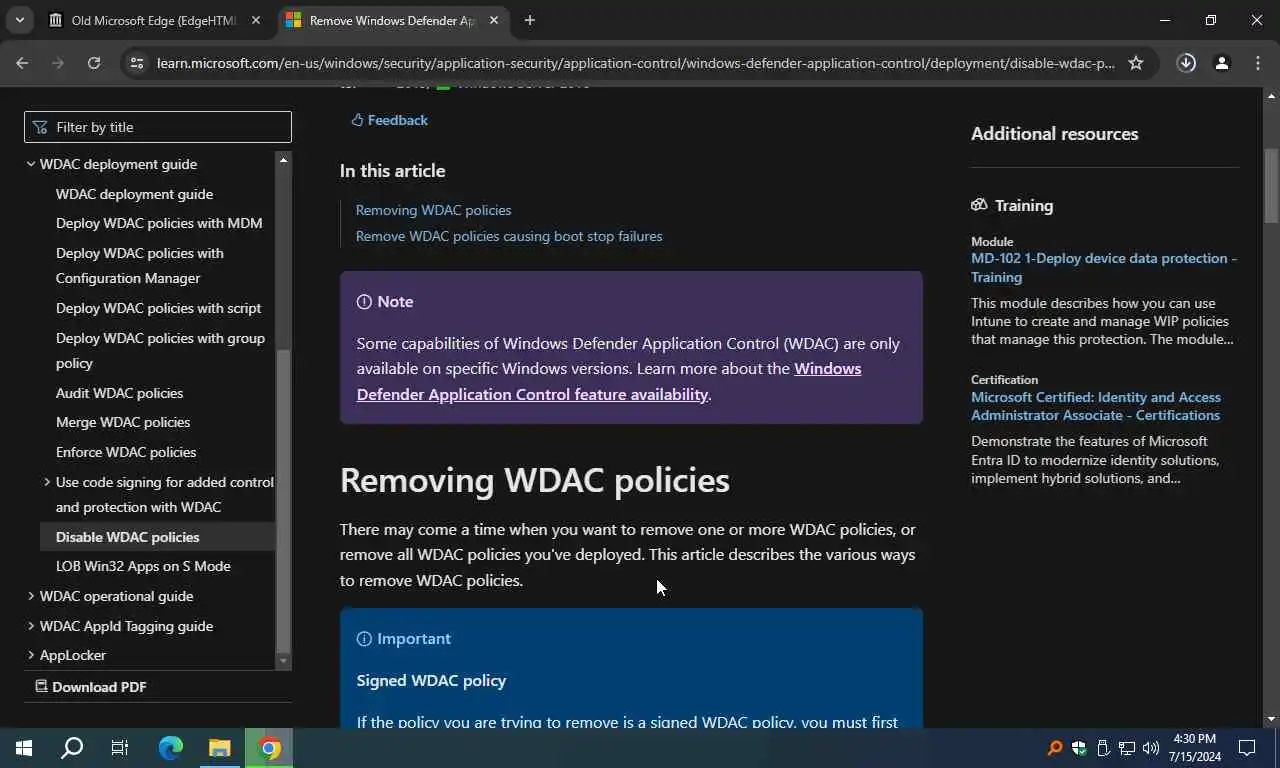
Task: Click the table of contents scrollbar thumb
Action: (x=283, y=500)
